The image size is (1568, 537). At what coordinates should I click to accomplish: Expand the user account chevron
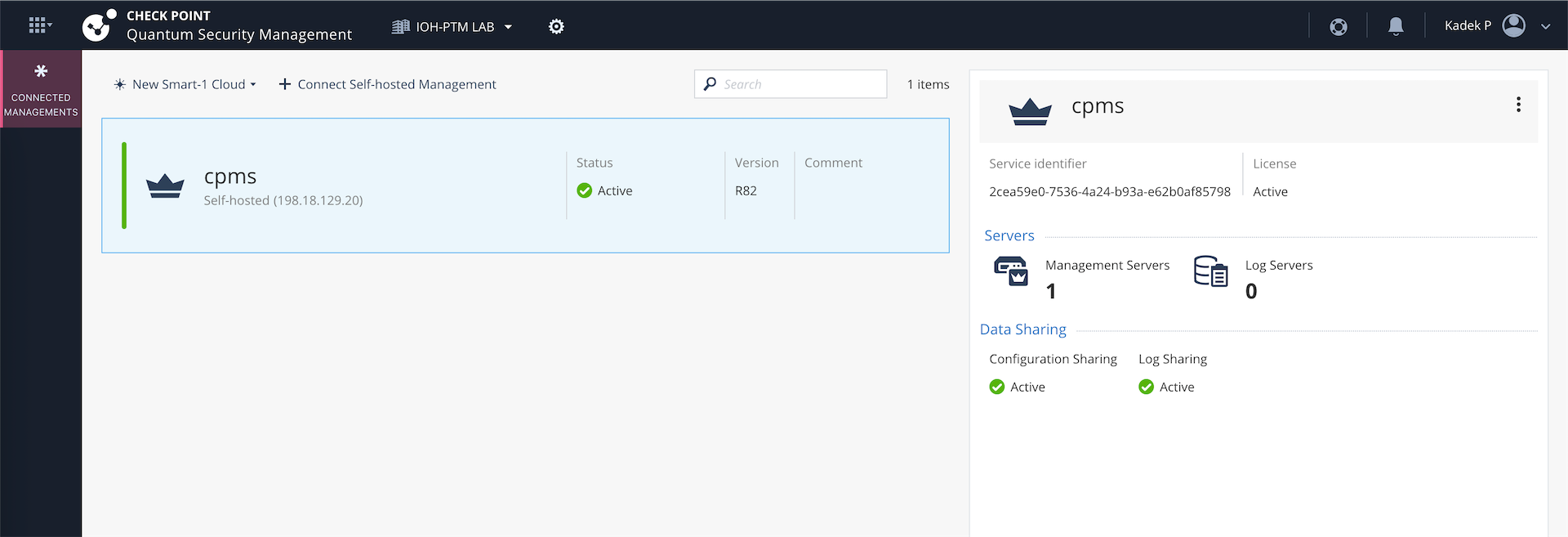[x=1545, y=27]
